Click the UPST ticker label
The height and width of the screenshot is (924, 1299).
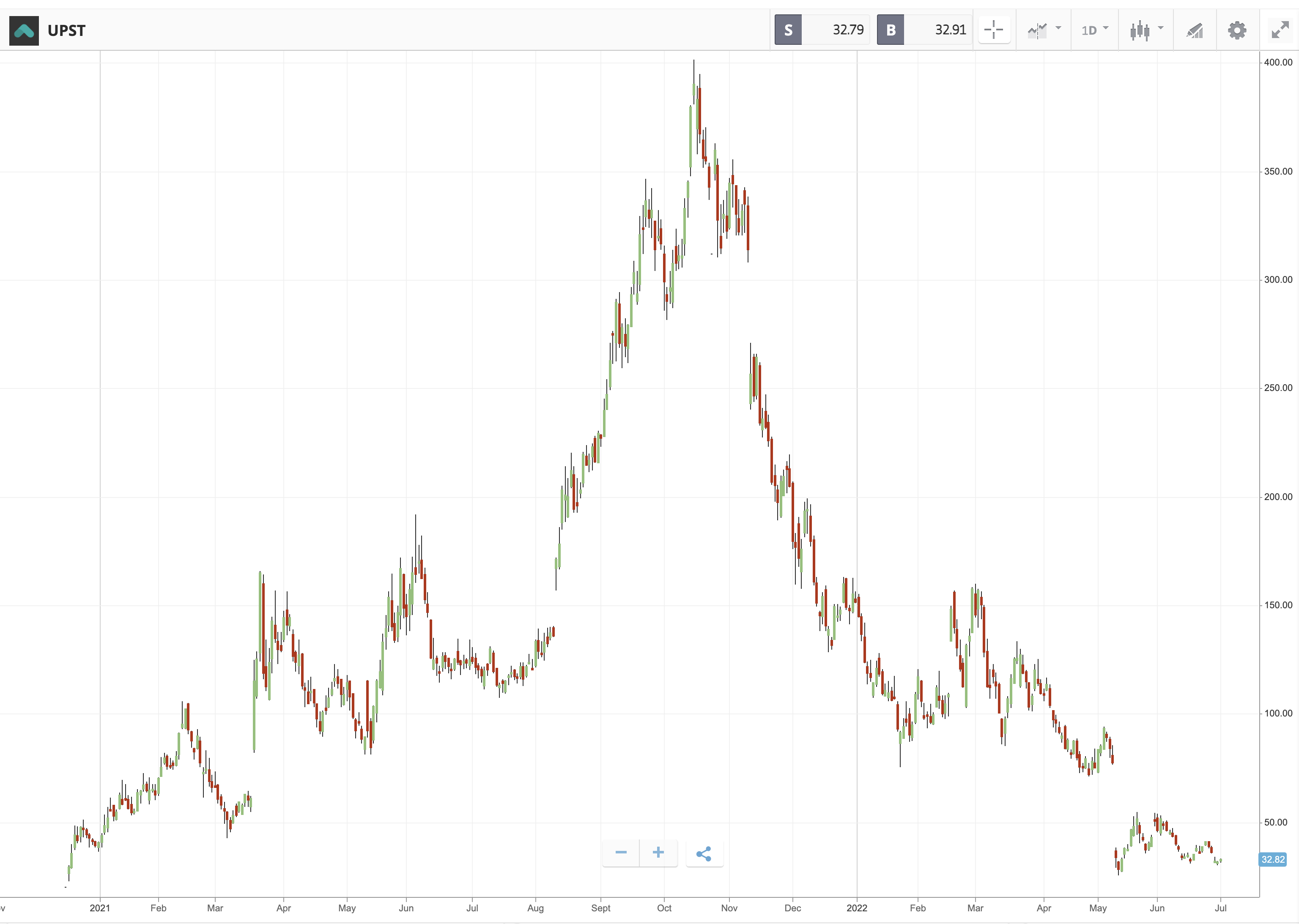click(67, 30)
